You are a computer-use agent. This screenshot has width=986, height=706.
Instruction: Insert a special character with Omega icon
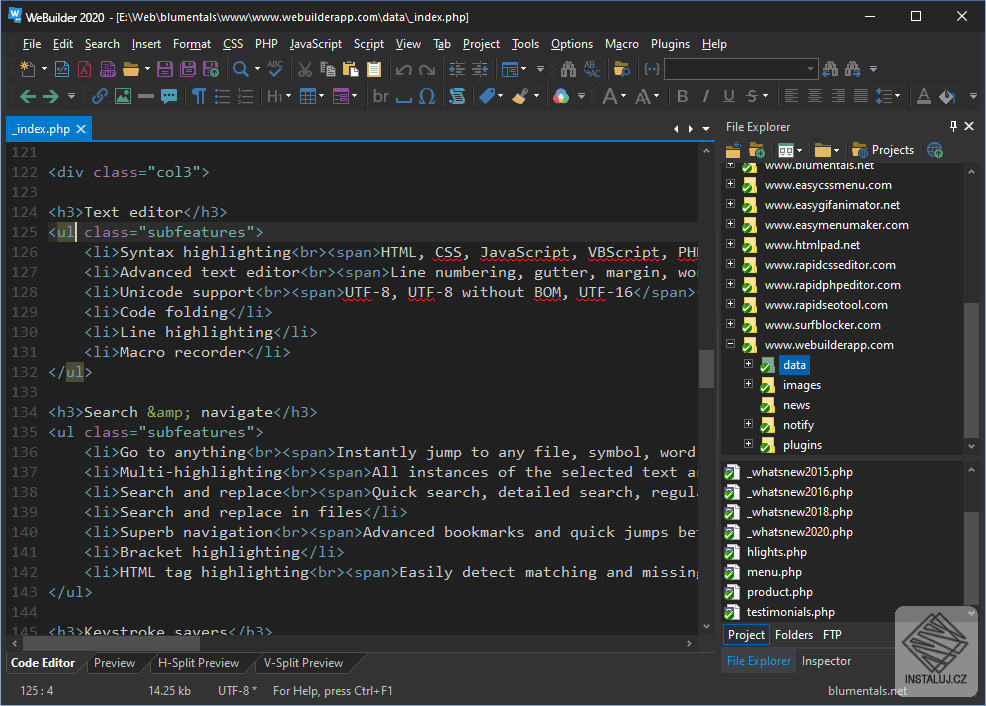click(427, 96)
